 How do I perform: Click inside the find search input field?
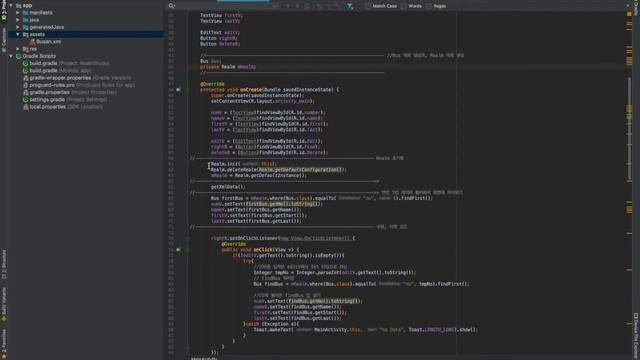(222, 6)
